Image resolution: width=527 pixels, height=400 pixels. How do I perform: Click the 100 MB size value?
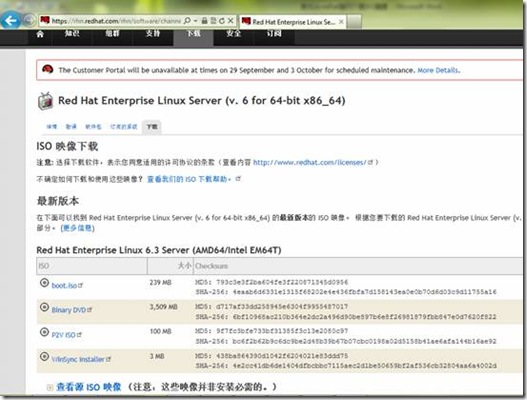click(161, 331)
